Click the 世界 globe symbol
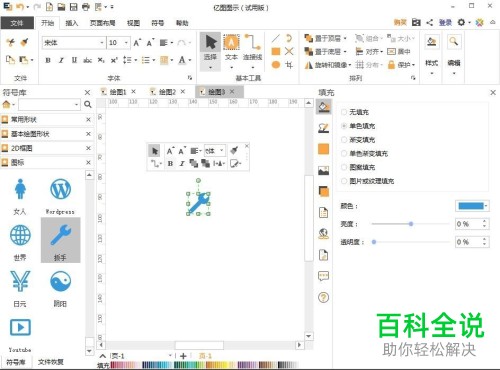The width and height of the screenshot is (500, 370). coord(20,242)
